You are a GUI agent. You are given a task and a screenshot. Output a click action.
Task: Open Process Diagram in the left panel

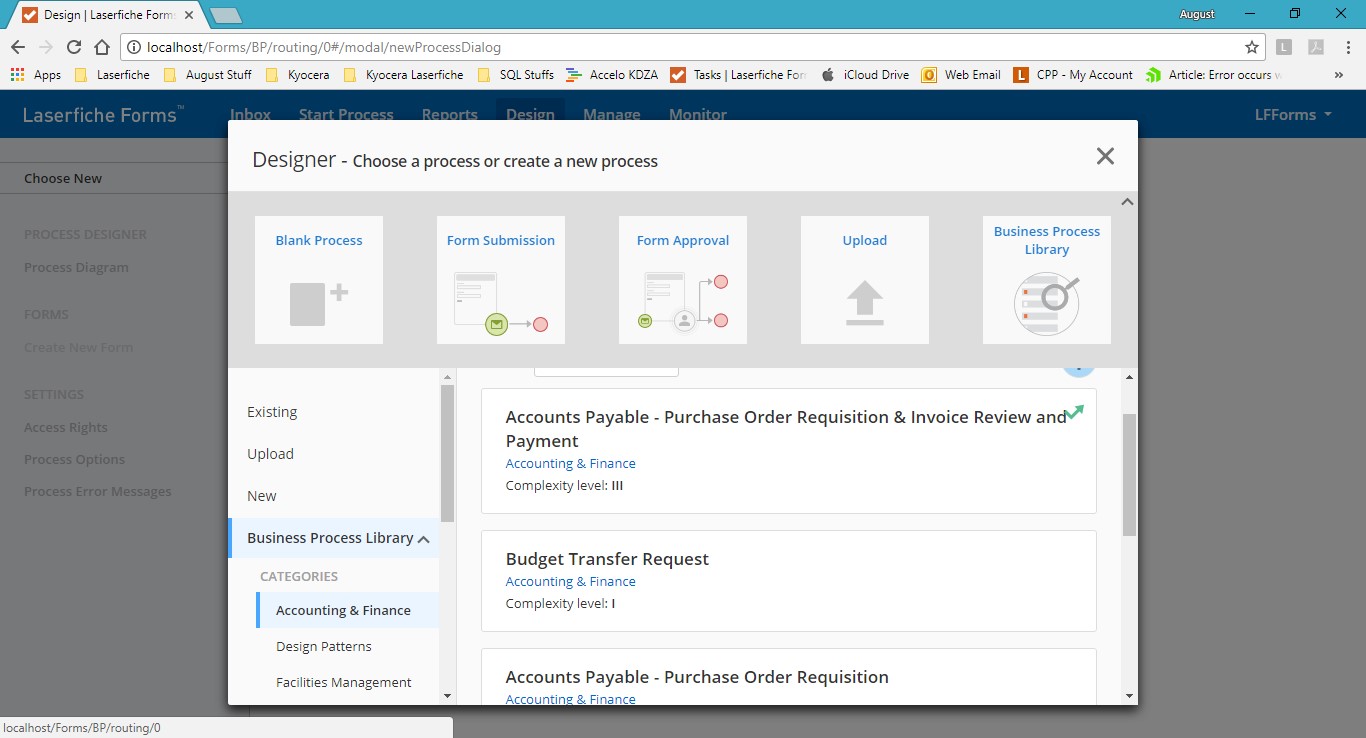tap(76, 267)
